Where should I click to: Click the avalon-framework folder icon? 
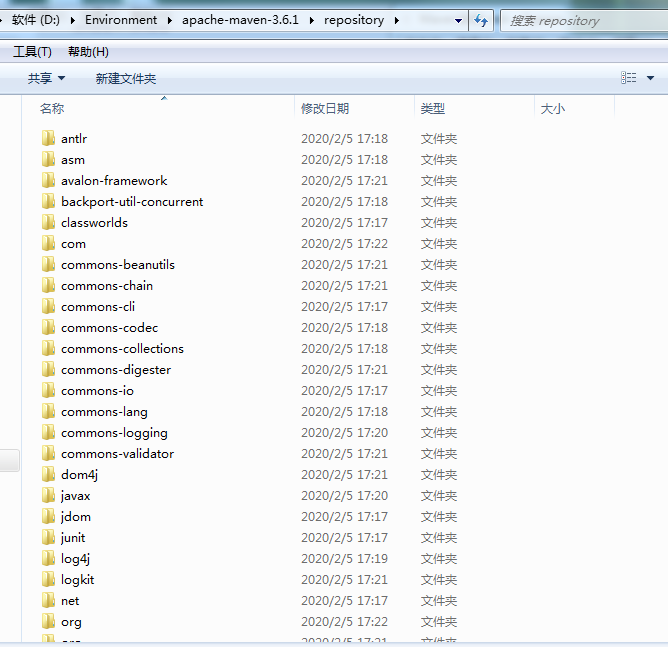point(48,180)
